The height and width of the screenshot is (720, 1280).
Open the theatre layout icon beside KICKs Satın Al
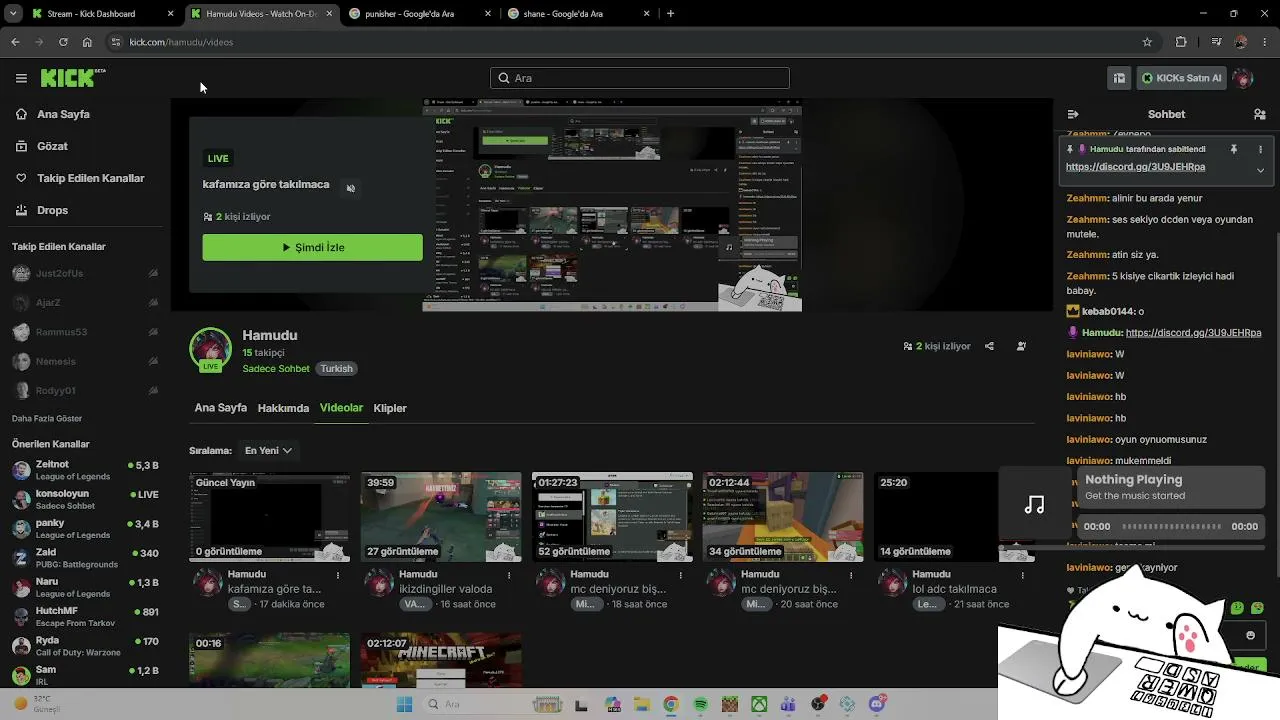pyautogui.click(x=1120, y=78)
